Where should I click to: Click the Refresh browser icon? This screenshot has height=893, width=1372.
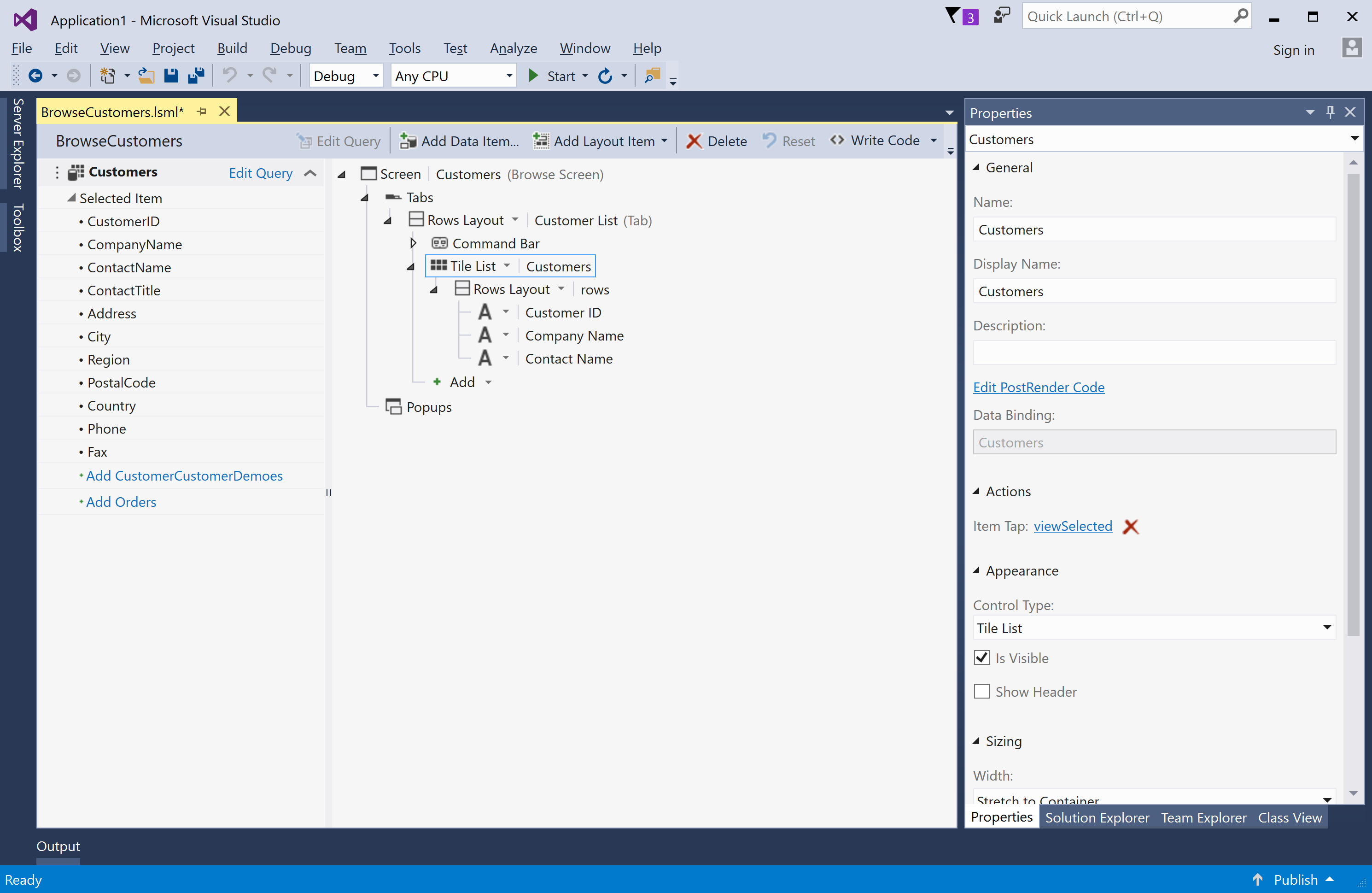(605, 76)
